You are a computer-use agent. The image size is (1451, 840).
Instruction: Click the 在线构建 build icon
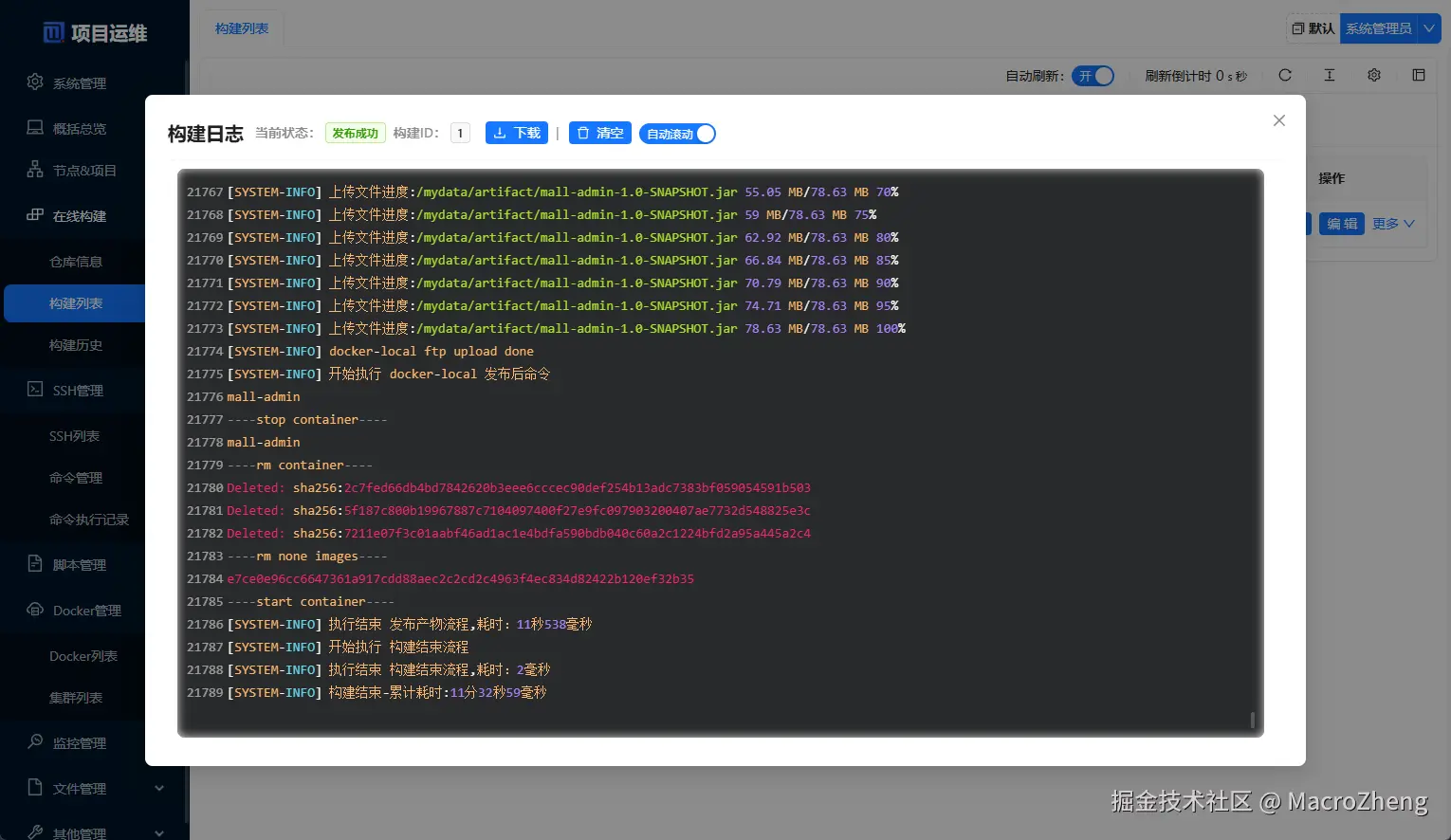pos(35,214)
